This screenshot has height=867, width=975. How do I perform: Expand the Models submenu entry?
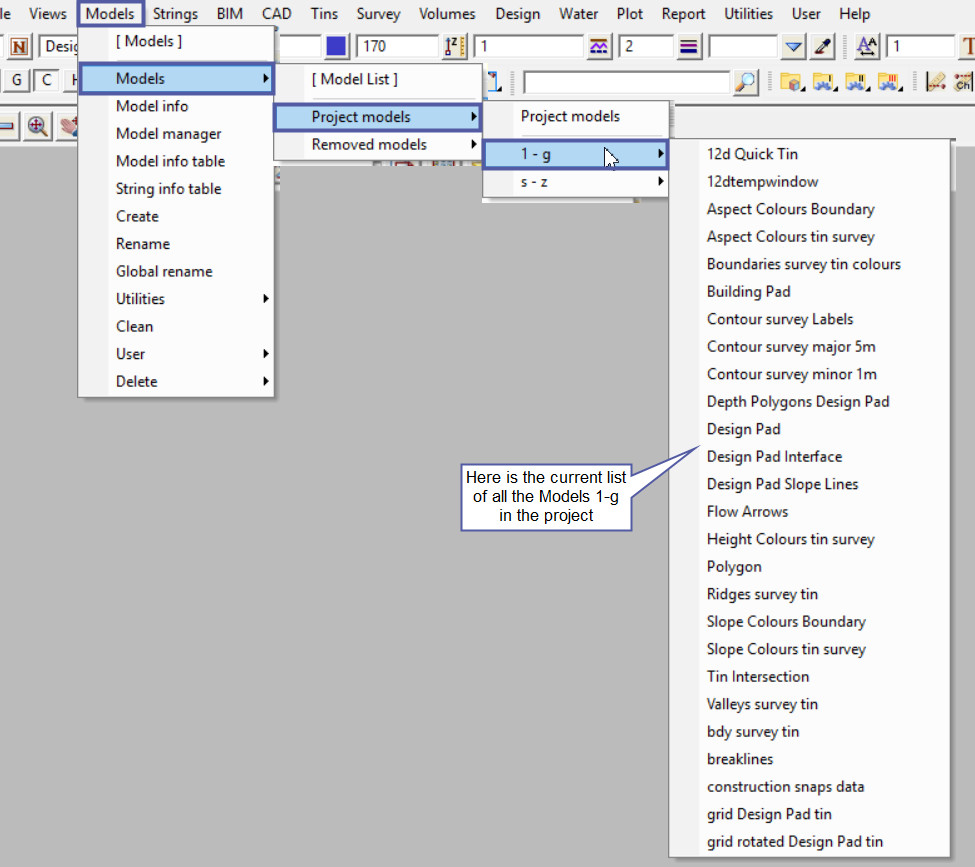coord(177,78)
